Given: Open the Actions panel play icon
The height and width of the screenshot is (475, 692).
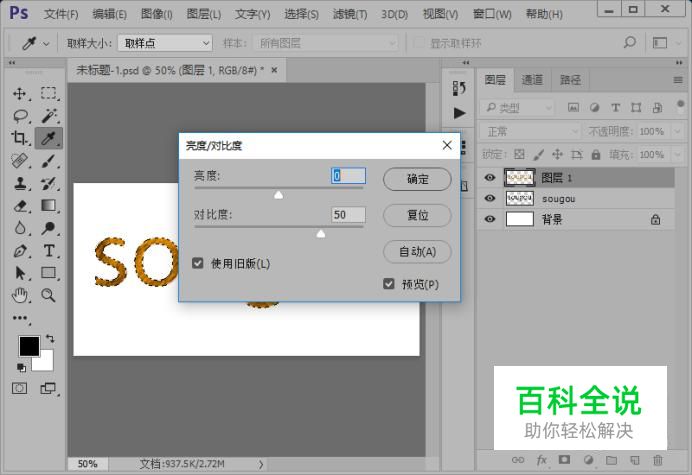Looking at the screenshot, I should pyautogui.click(x=459, y=113).
